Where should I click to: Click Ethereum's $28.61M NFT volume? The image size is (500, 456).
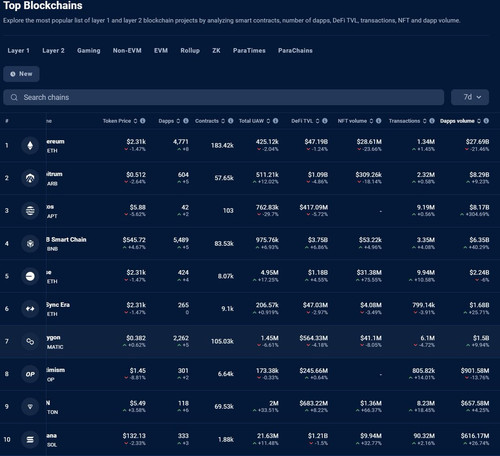coord(369,142)
